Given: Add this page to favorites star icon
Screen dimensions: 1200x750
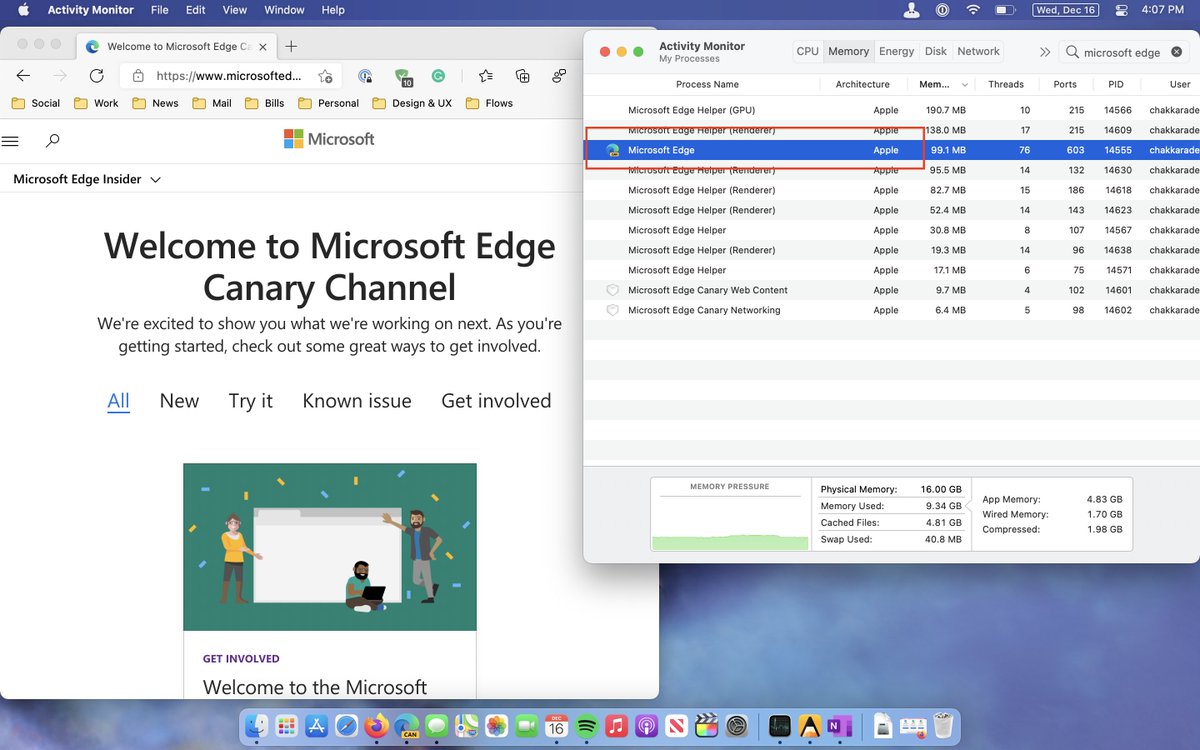Looking at the screenshot, I should click(x=325, y=76).
